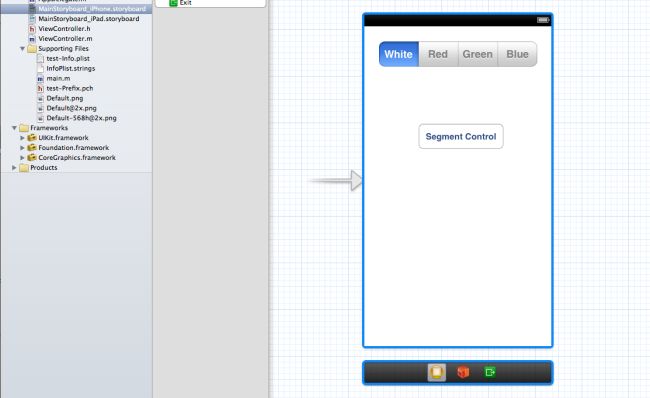Click the Exit item in outline
650x398 pixels.
click(181, 2)
